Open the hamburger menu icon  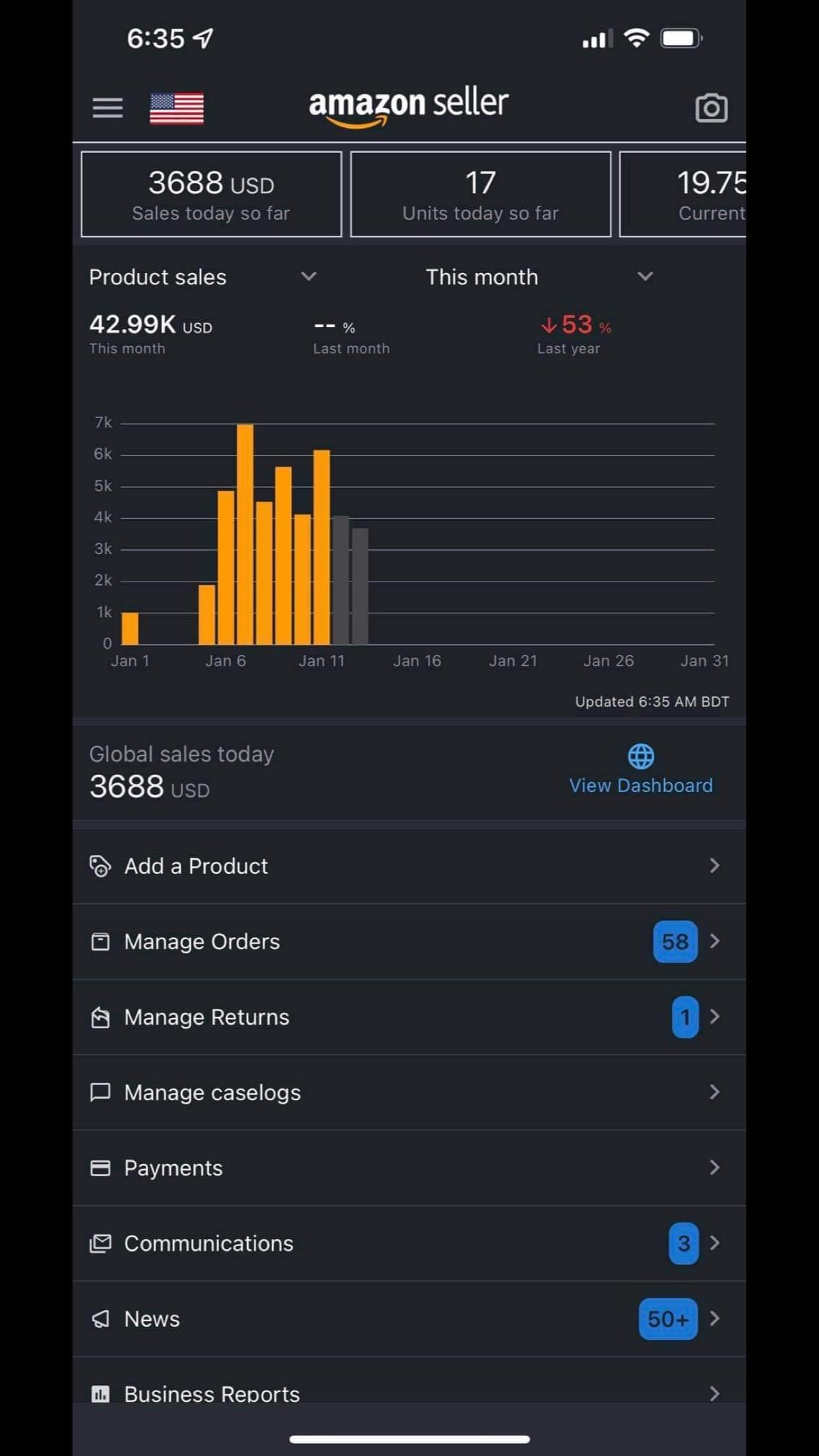click(107, 107)
